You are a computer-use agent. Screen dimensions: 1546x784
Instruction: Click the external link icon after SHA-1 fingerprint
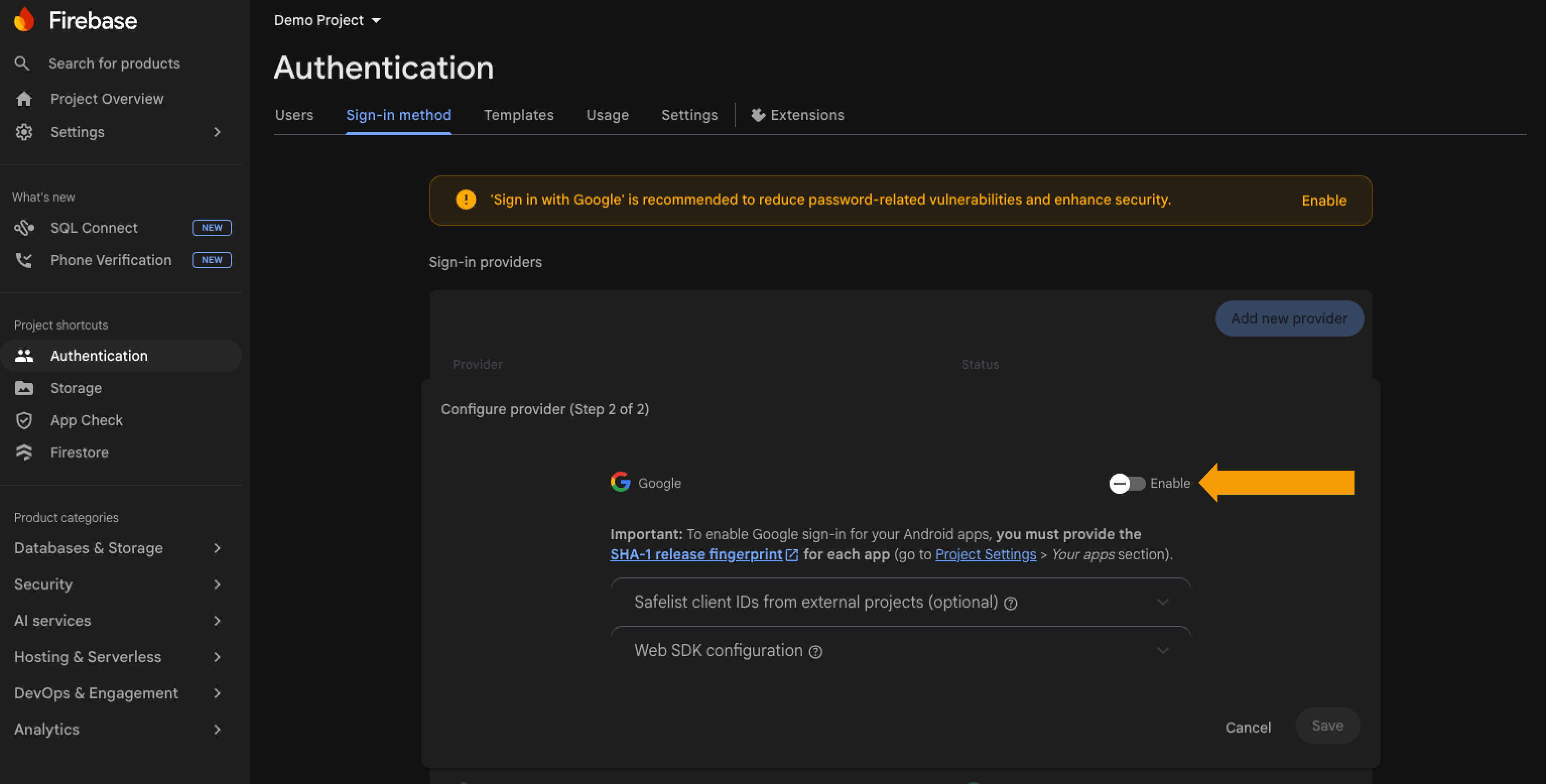pyautogui.click(x=792, y=555)
